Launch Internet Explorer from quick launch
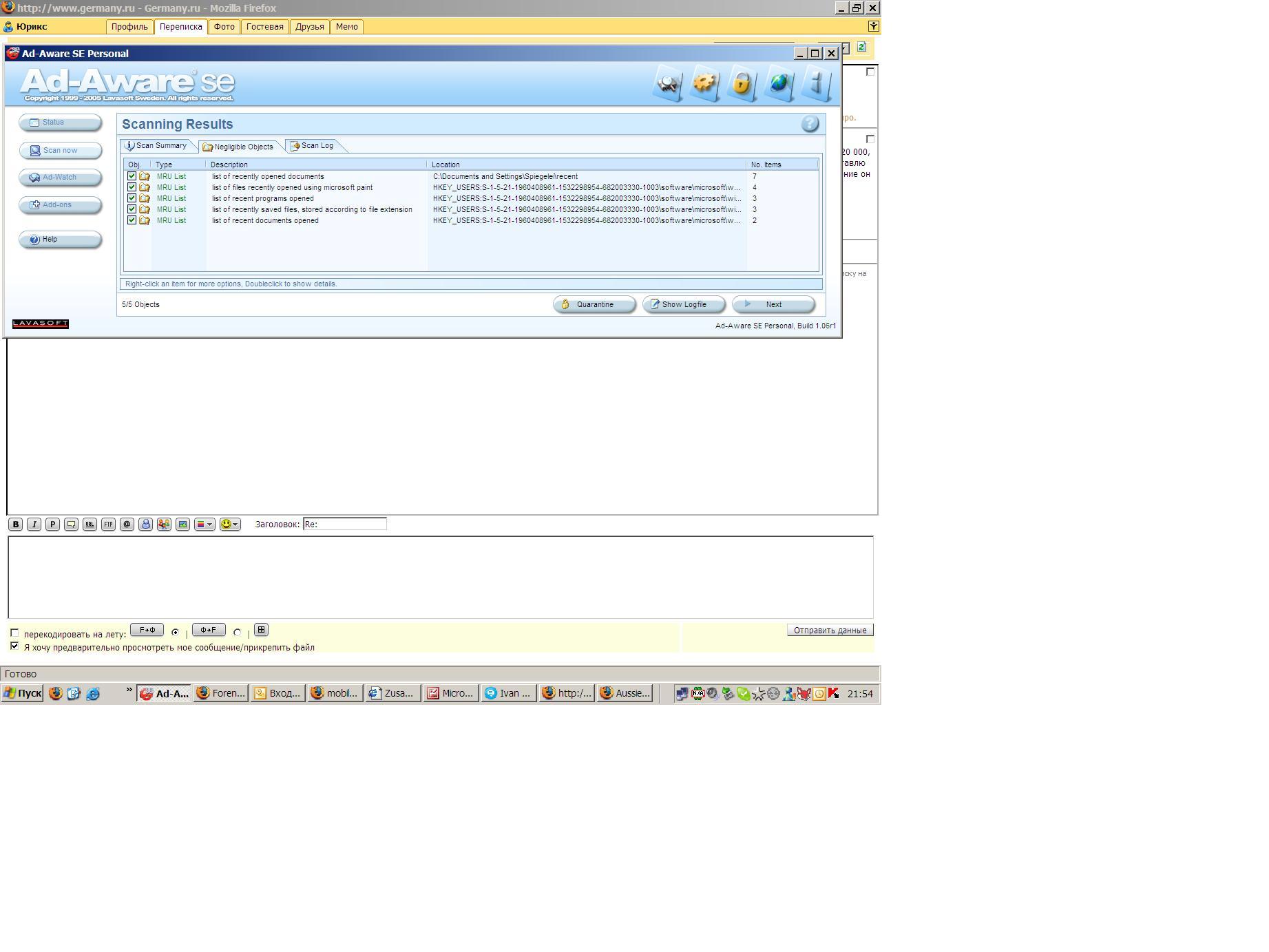The width and height of the screenshot is (1269, 952). [x=93, y=694]
